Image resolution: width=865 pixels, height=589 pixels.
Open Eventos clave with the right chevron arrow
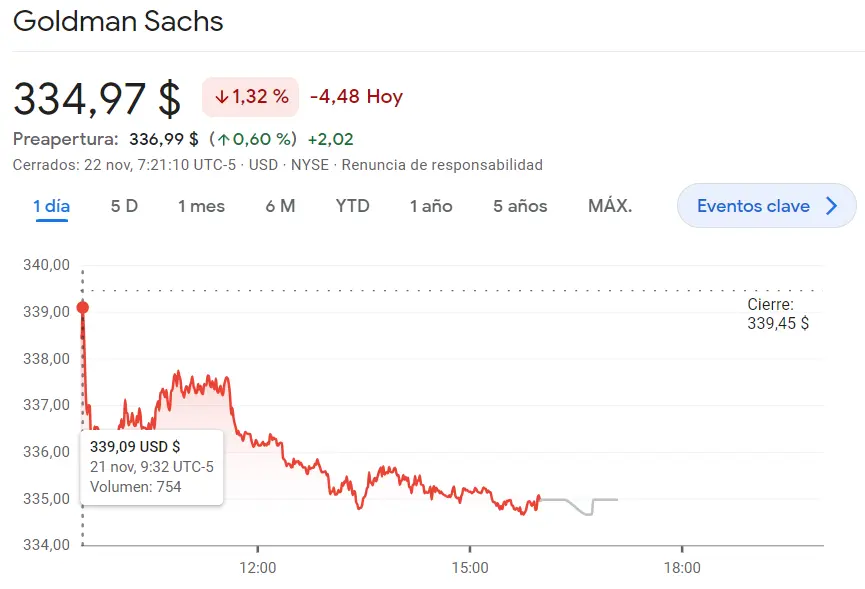click(831, 205)
